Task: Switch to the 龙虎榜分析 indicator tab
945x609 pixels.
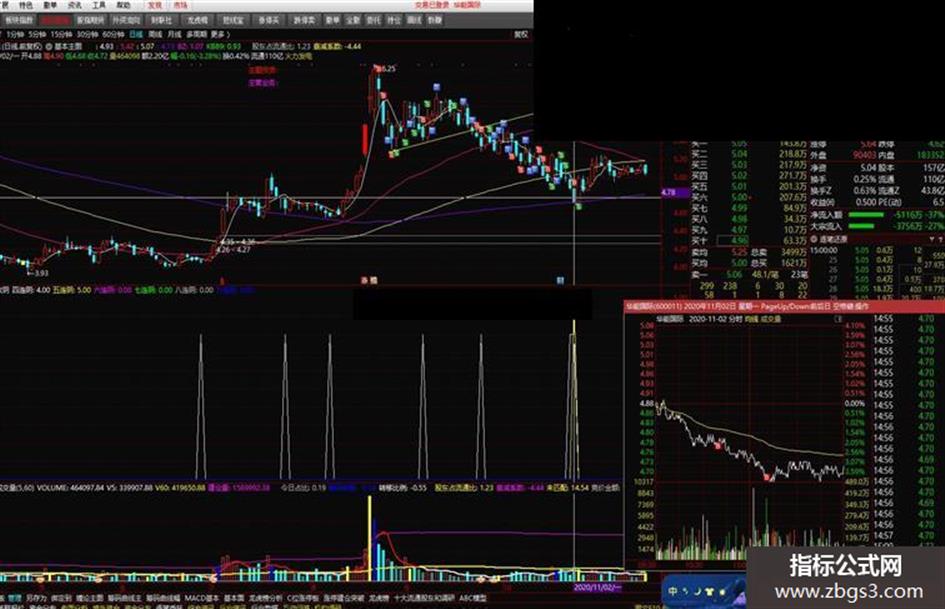Action: (x=266, y=598)
